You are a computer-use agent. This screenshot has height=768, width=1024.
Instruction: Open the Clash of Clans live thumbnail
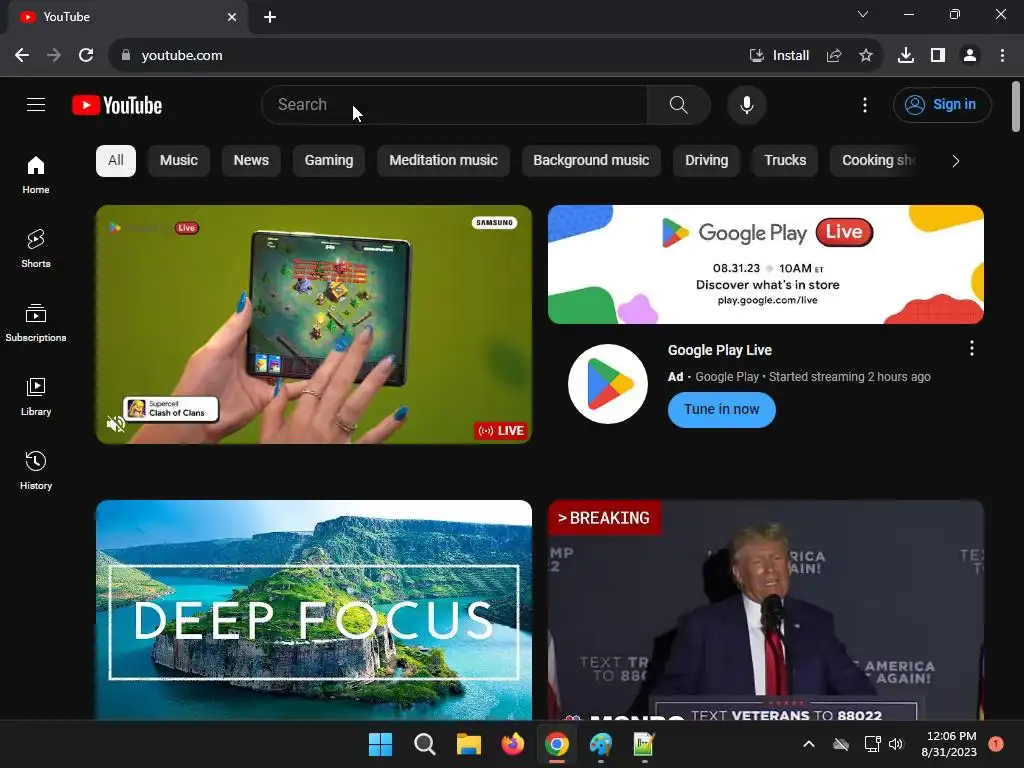point(314,325)
